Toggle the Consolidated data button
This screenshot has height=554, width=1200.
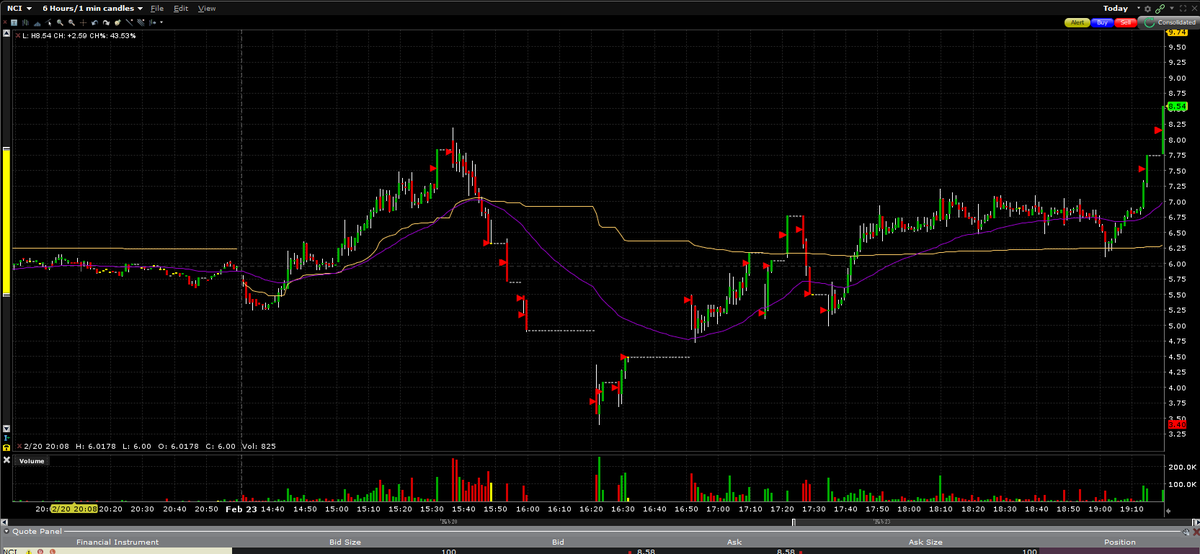pos(1168,22)
